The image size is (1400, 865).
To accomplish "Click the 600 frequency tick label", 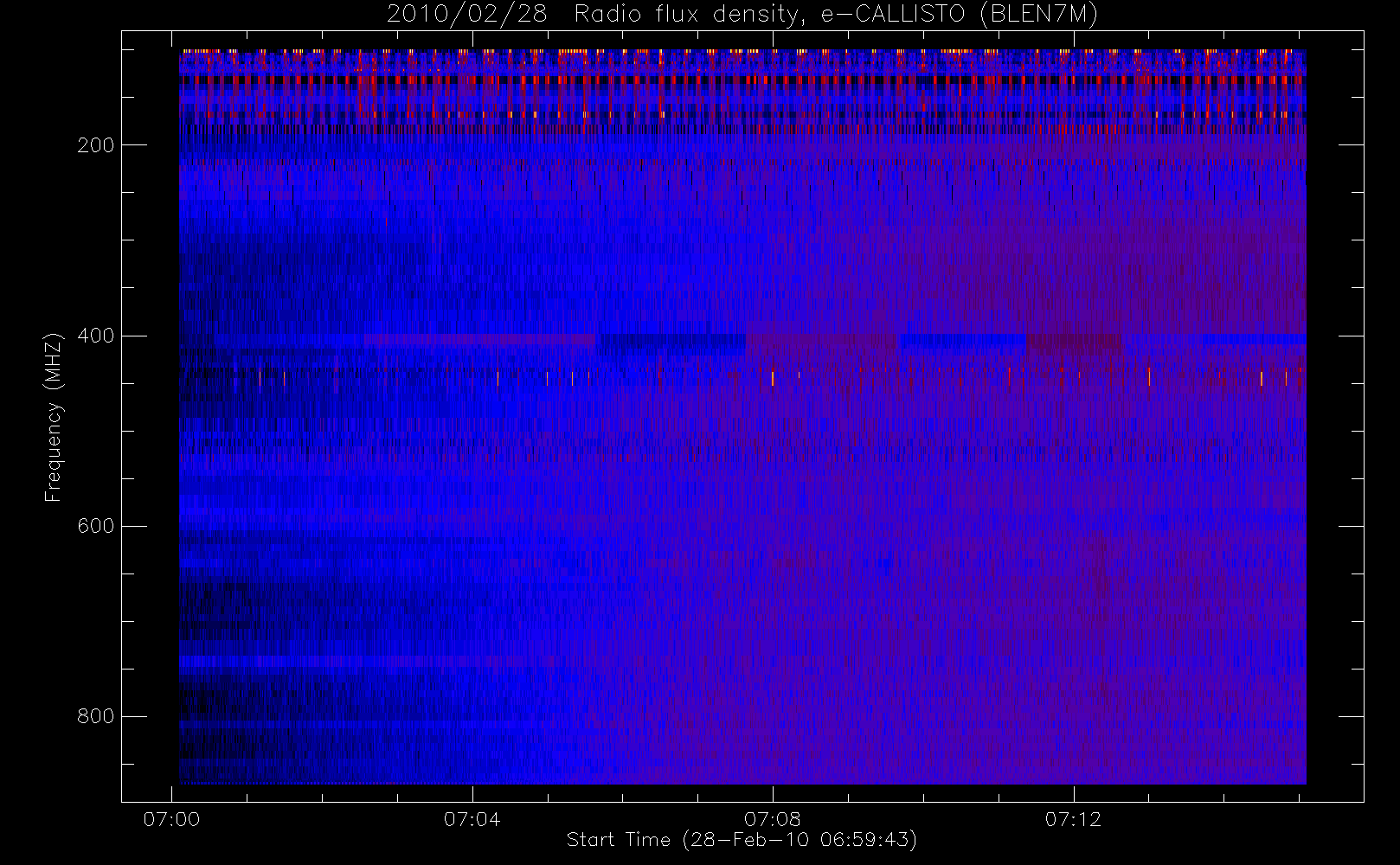I will (x=95, y=526).
